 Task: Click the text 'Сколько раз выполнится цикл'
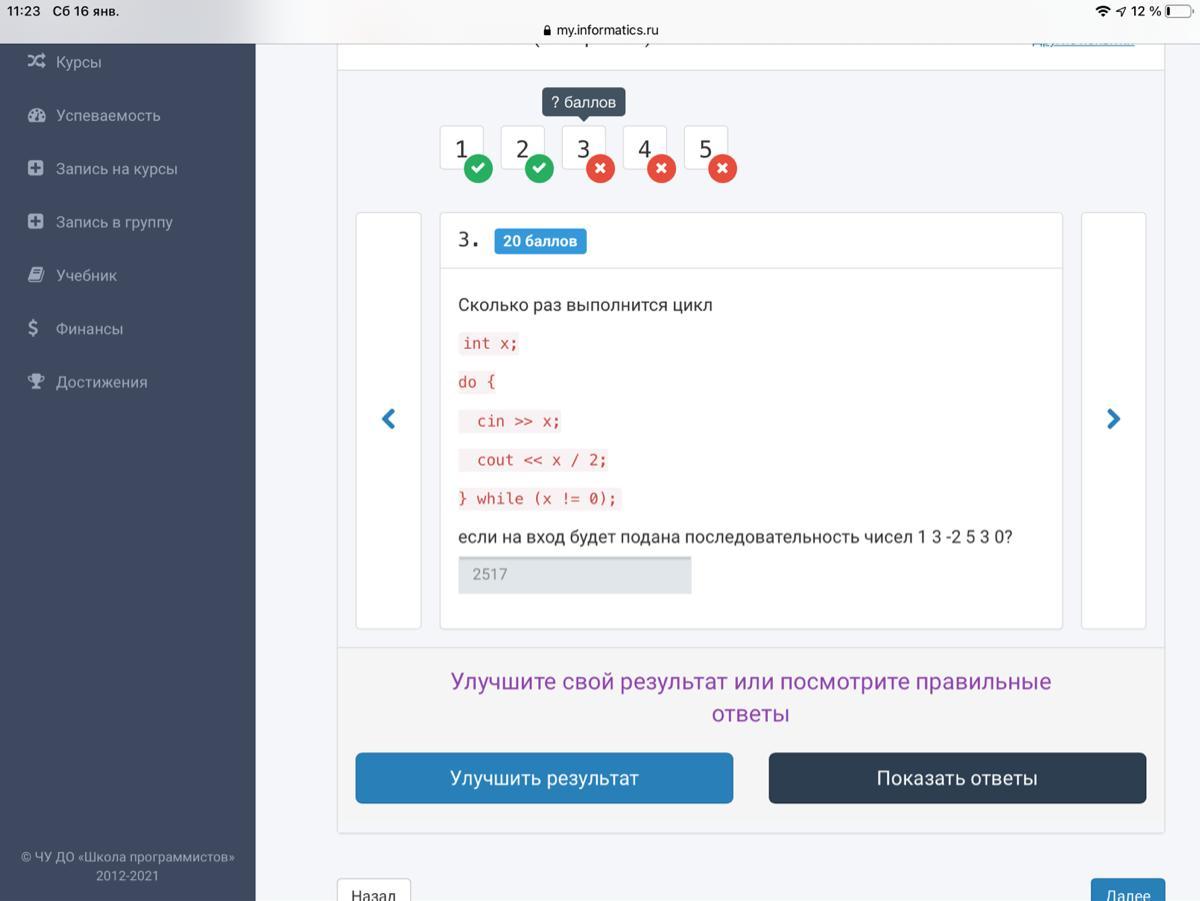click(x=585, y=305)
